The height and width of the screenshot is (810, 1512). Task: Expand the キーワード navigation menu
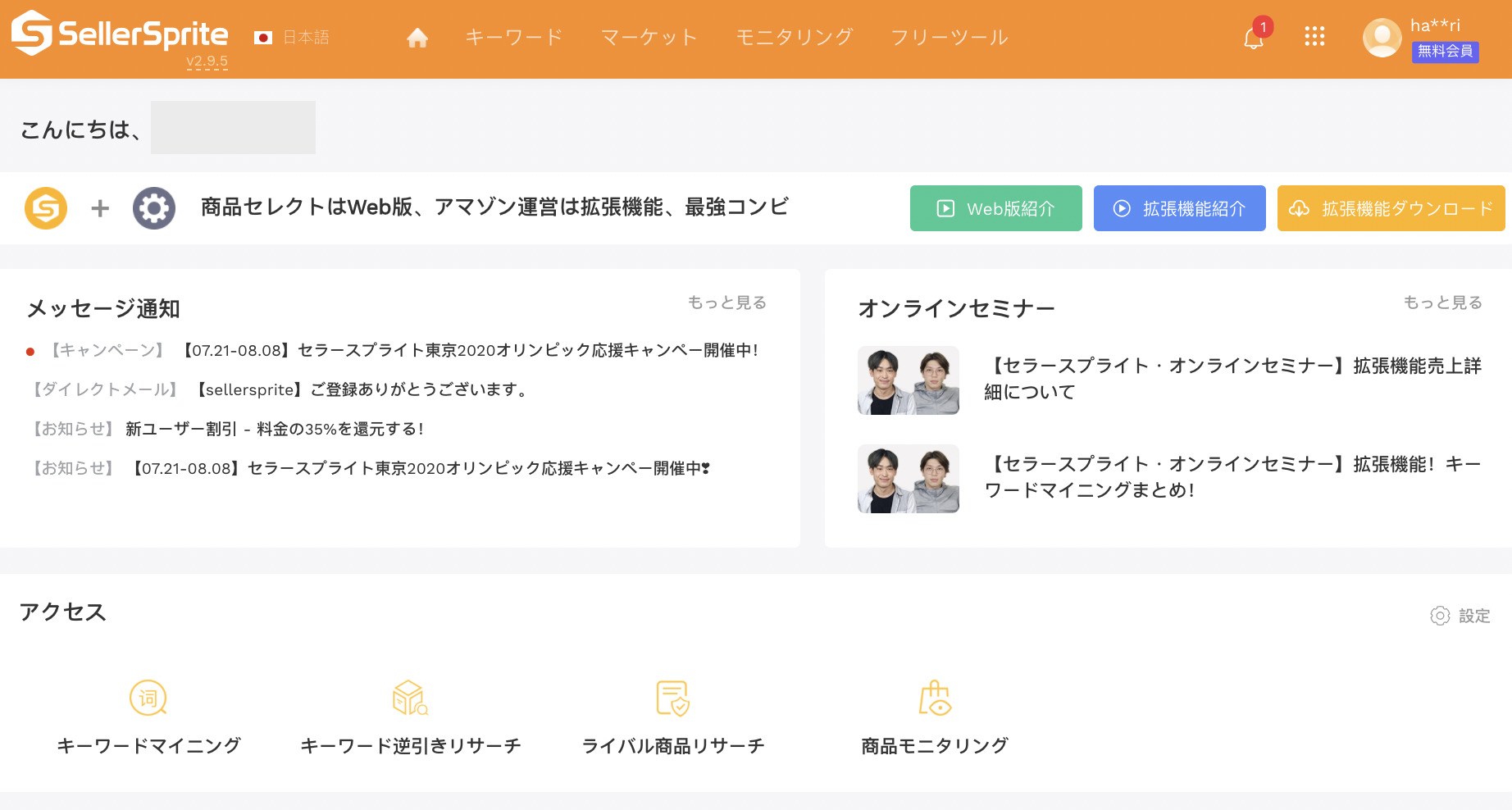(x=514, y=38)
